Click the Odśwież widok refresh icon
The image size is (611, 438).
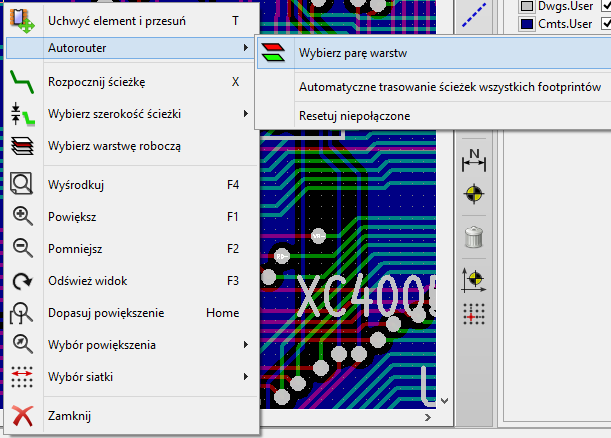point(23,281)
